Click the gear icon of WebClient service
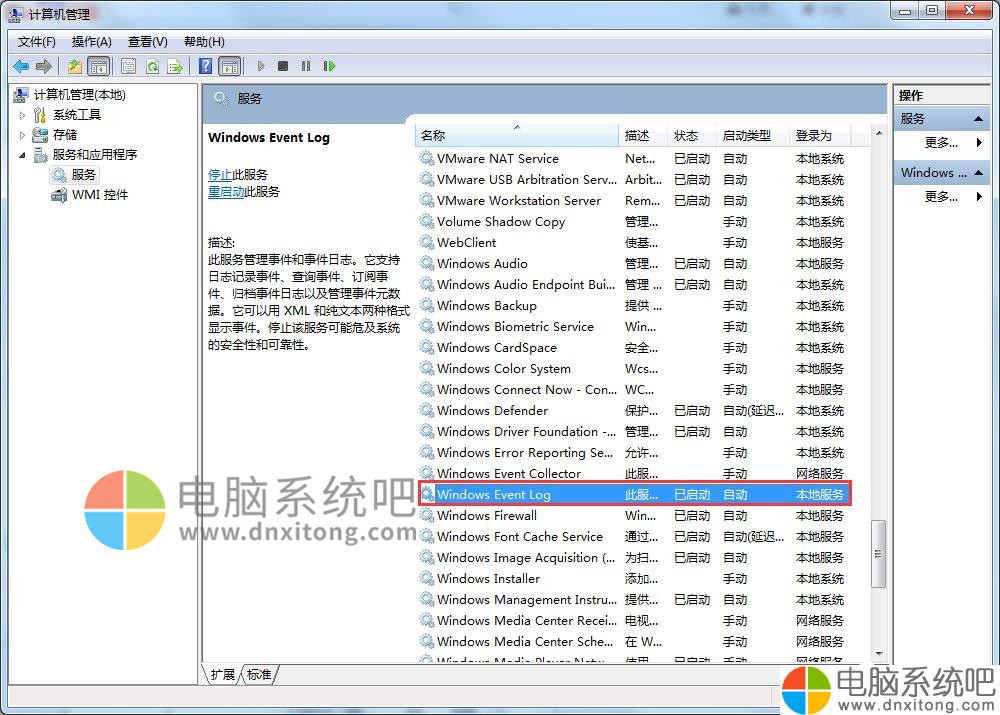This screenshot has height=715, width=1000. tap(427, 242)
